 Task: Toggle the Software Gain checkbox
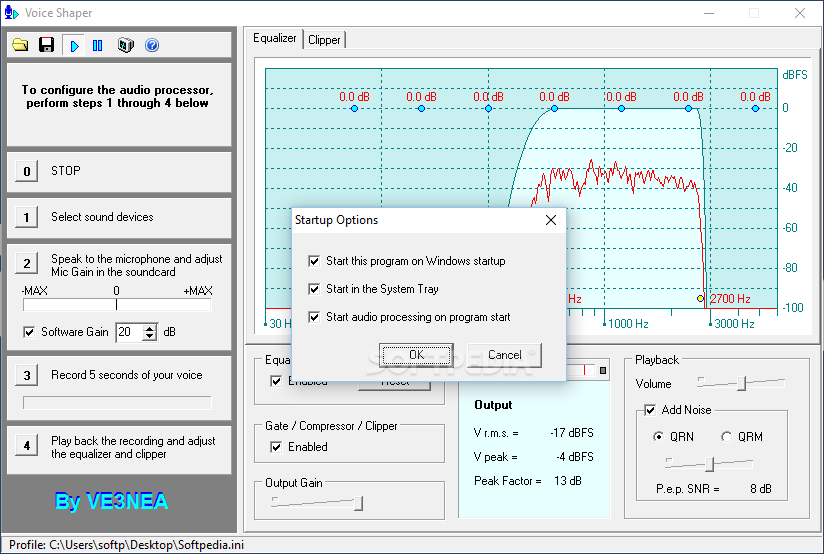[29, 332]
